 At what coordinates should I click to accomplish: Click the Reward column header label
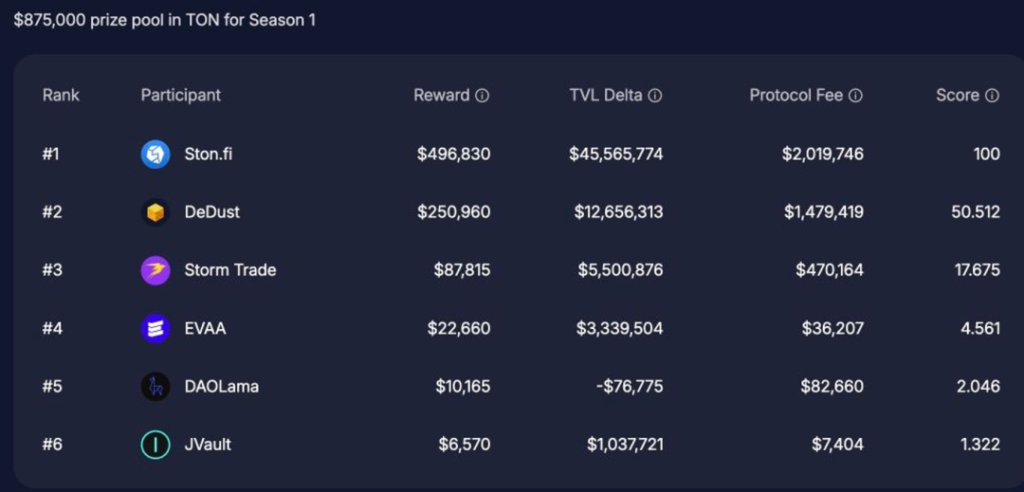tap(441, 95)
